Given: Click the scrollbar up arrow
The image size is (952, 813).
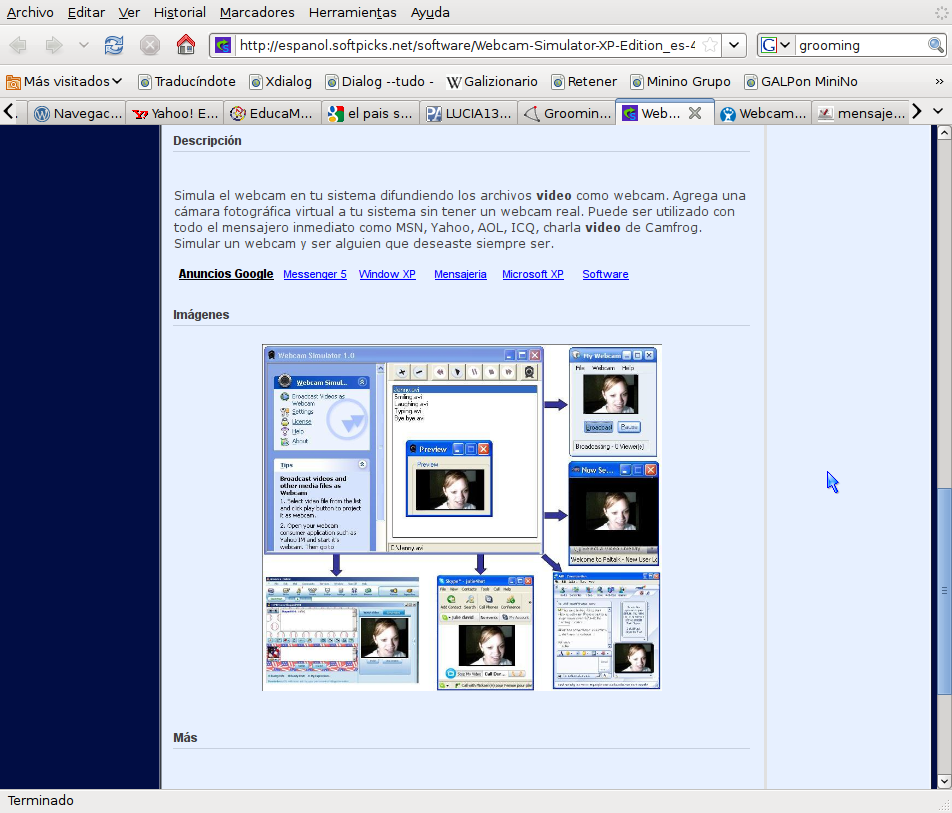Looking at the screenshot, I should click(944, 132).
